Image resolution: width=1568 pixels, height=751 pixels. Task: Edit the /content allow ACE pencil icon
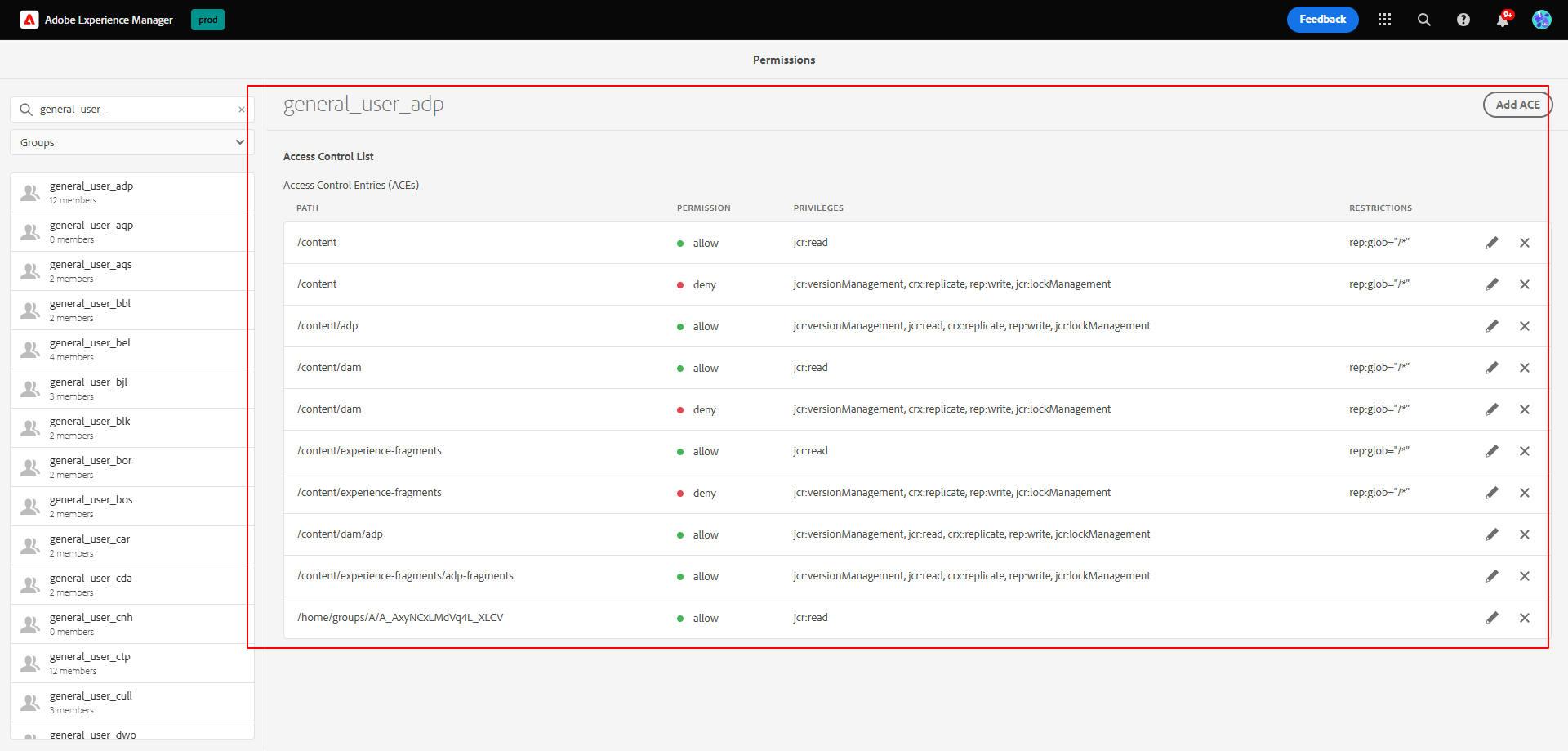pyautogui.click(x=1492, y=243)
